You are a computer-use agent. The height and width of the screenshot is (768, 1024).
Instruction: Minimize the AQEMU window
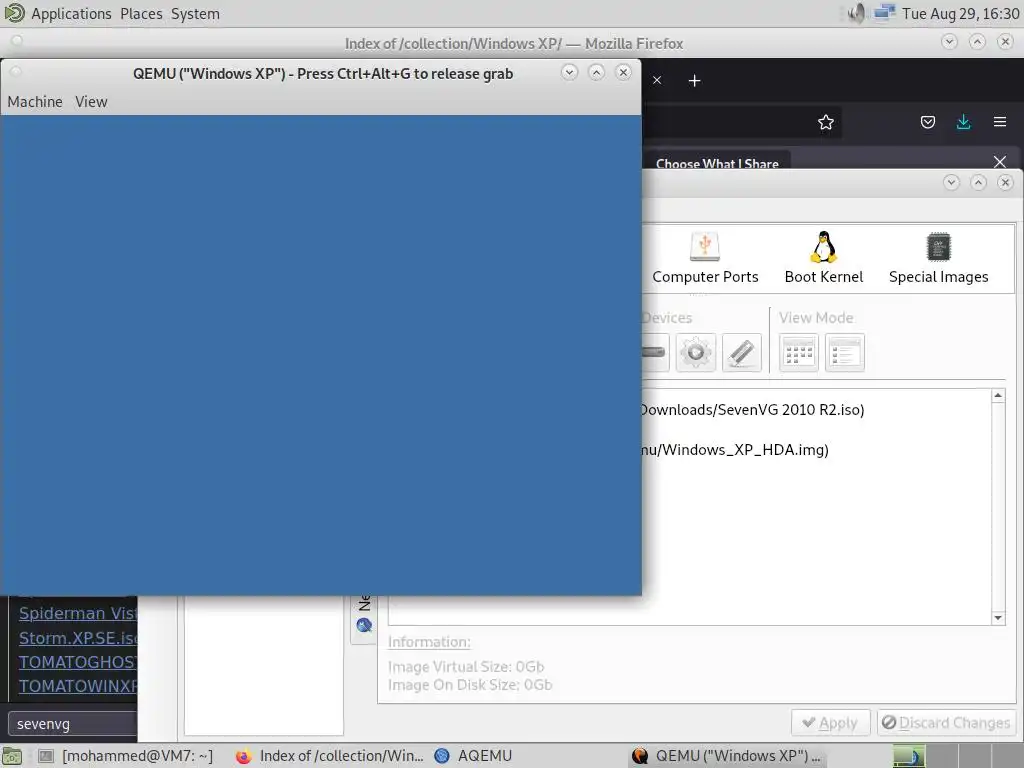952,183
